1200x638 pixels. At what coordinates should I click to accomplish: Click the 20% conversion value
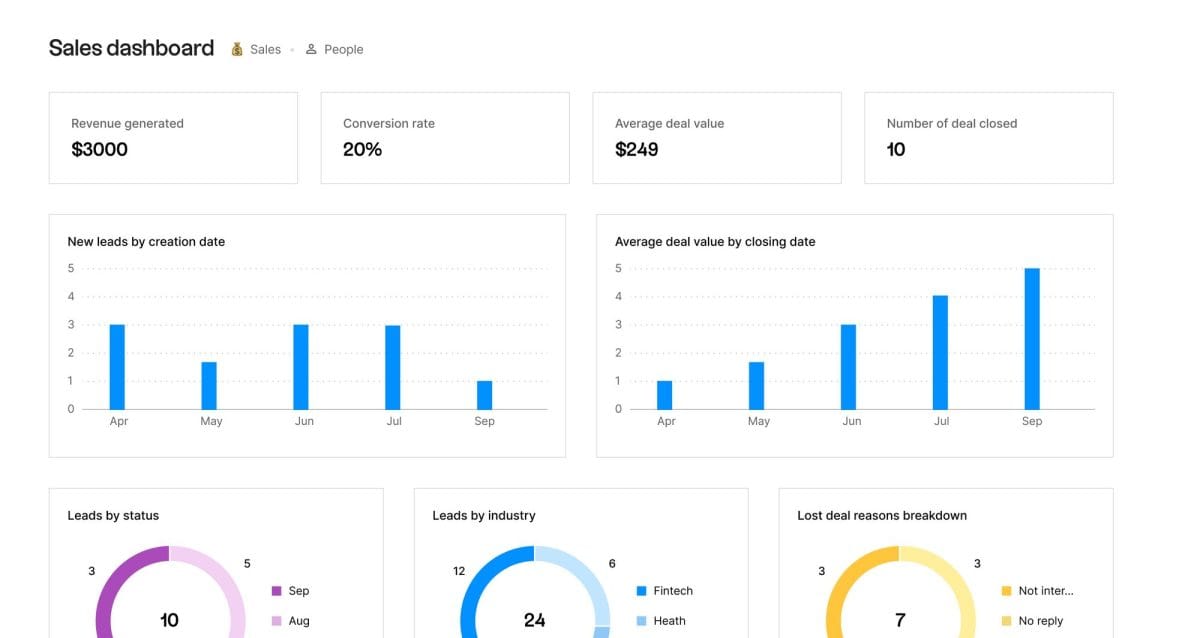362,150
